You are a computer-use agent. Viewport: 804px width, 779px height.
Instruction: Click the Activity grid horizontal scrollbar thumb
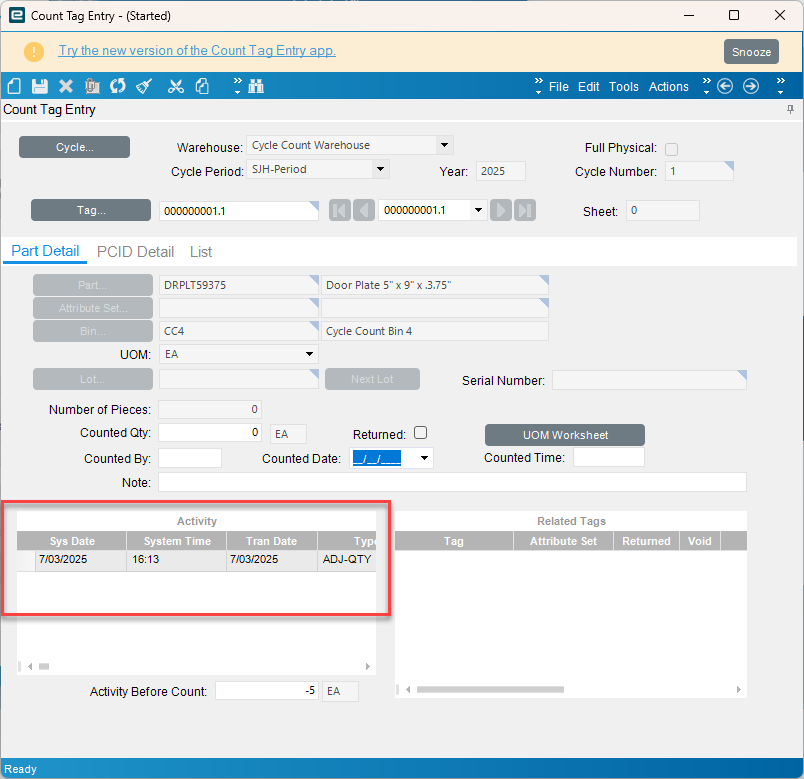44,666
